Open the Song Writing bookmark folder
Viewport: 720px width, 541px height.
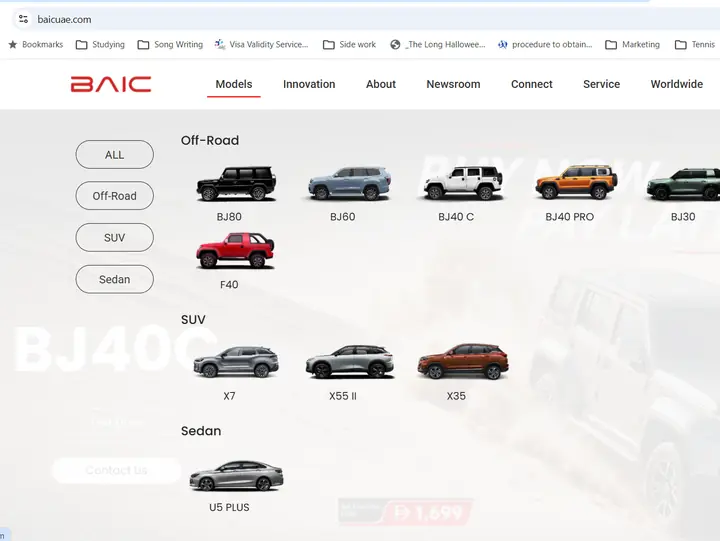point(170,45)
